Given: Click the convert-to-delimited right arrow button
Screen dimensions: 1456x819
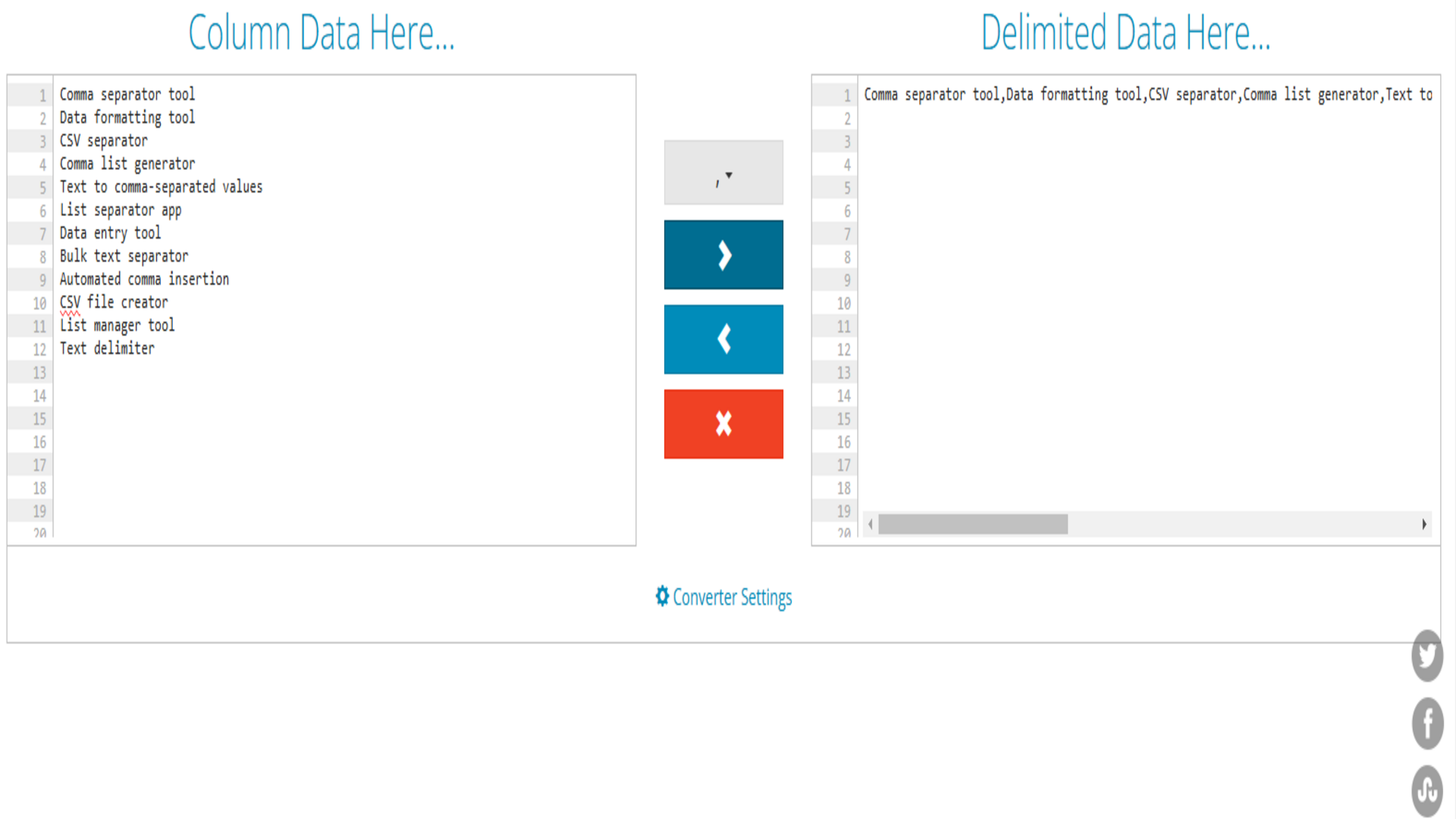Looking at the screenshot, I should (x=723, y=255).
